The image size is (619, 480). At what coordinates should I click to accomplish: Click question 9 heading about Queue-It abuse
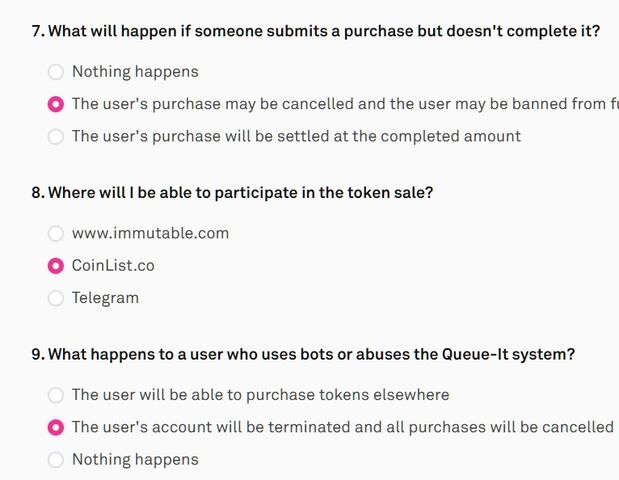pyautogui.click(x=303, y=354)
